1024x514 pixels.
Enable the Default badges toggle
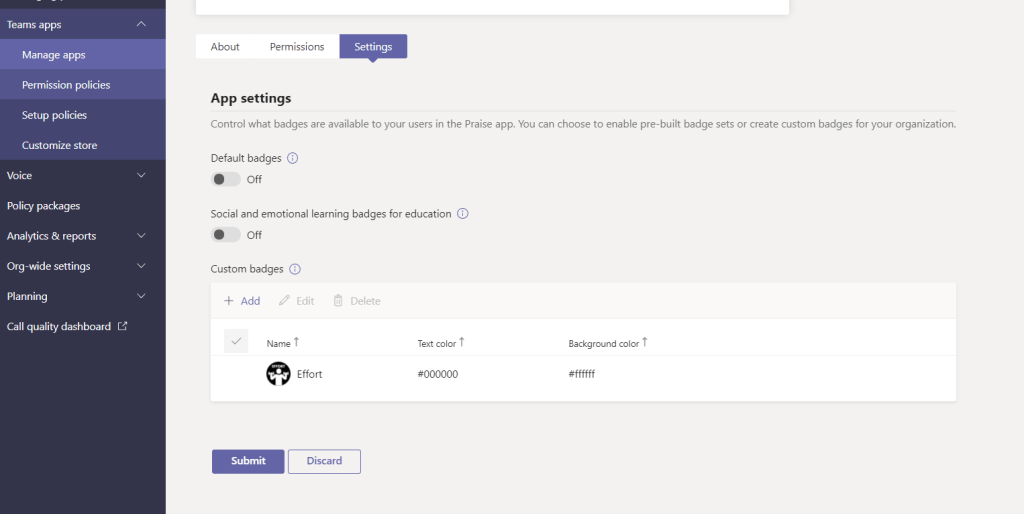(x=226, y=179)
